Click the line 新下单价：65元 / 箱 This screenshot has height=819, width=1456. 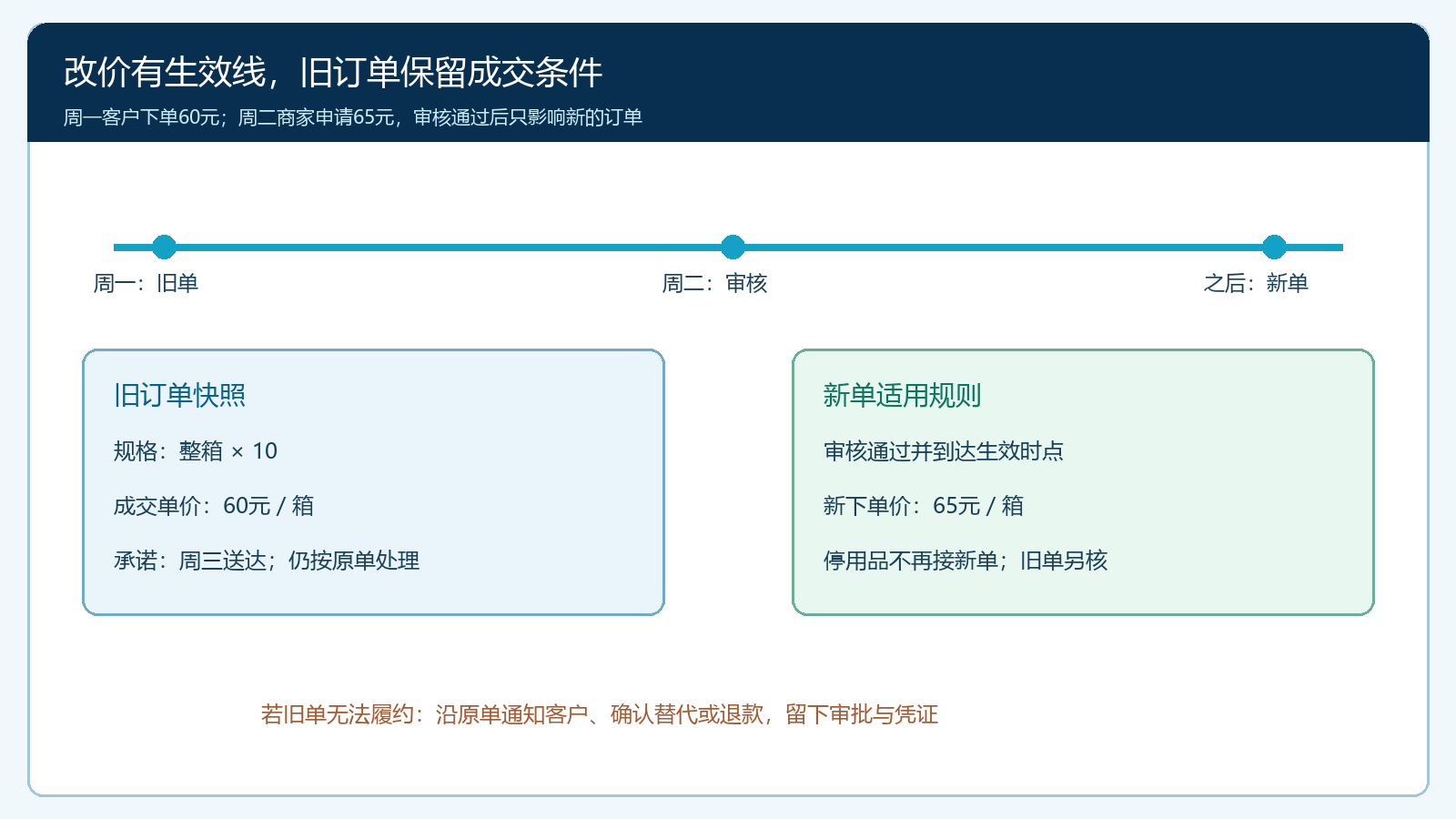pyautogui.click(x=924, y=506)
